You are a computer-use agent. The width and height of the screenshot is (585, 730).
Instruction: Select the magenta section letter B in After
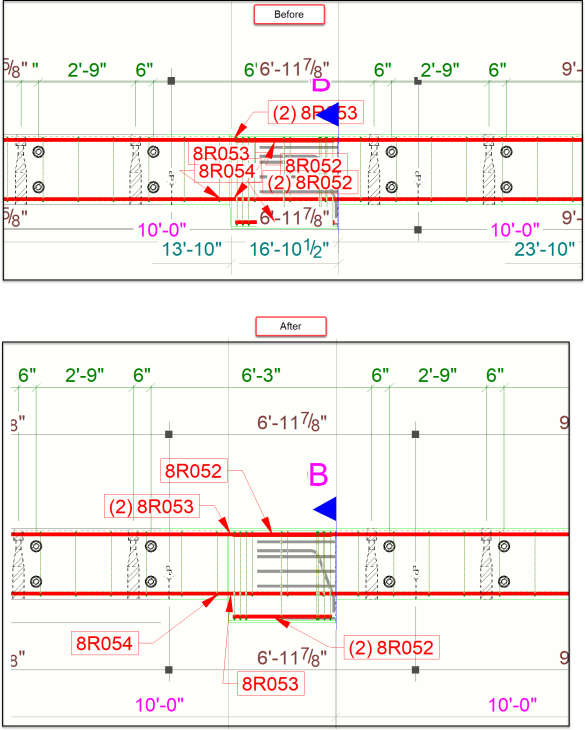(318, 475)
